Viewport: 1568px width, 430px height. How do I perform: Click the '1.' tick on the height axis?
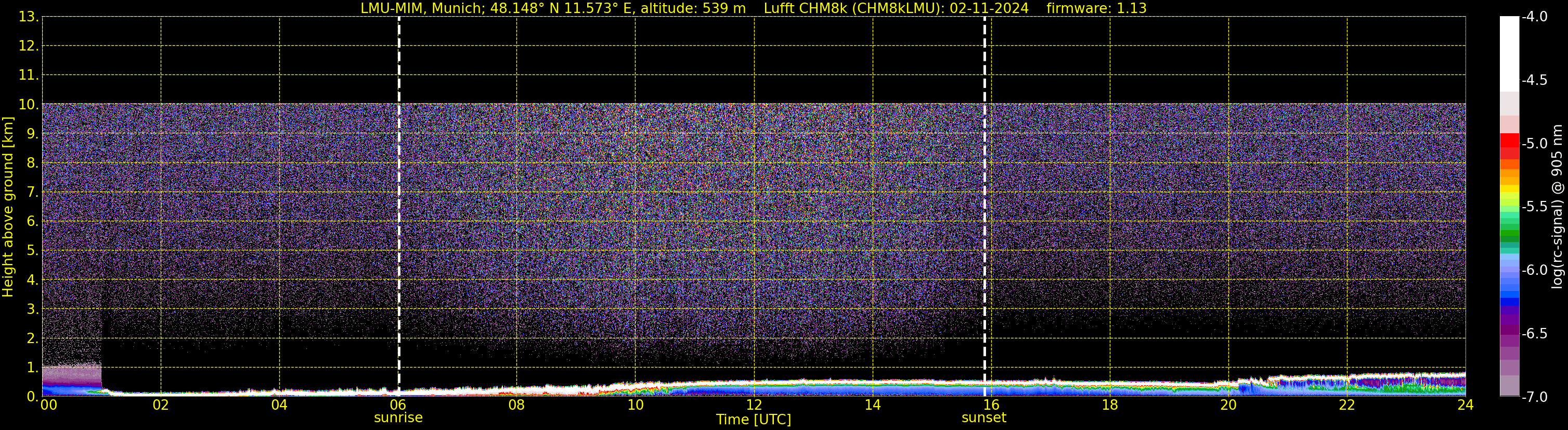pos(32,367)
